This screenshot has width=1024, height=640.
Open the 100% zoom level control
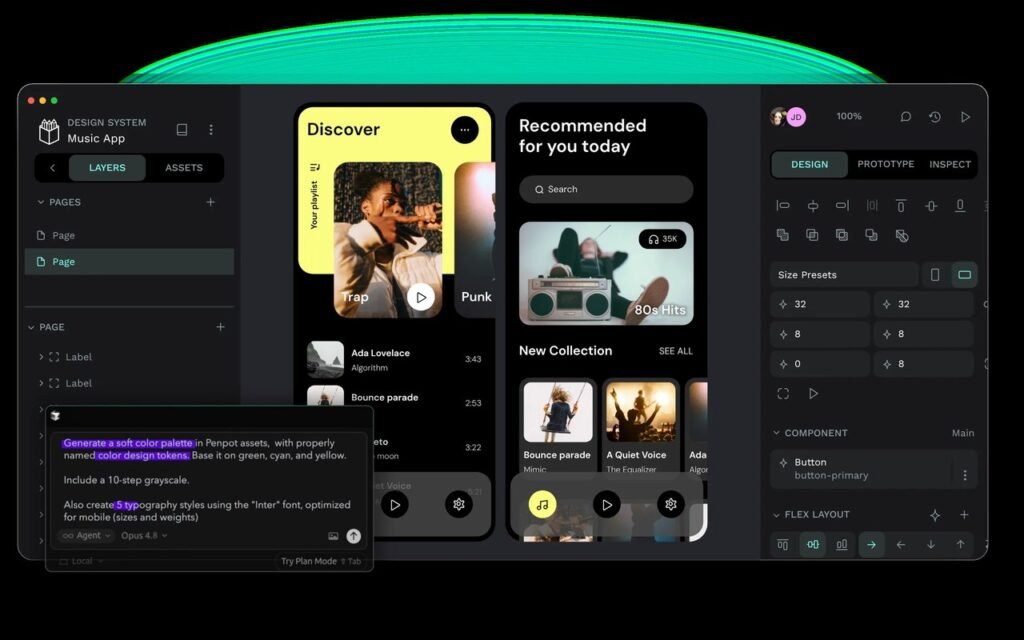click(849, 116)
